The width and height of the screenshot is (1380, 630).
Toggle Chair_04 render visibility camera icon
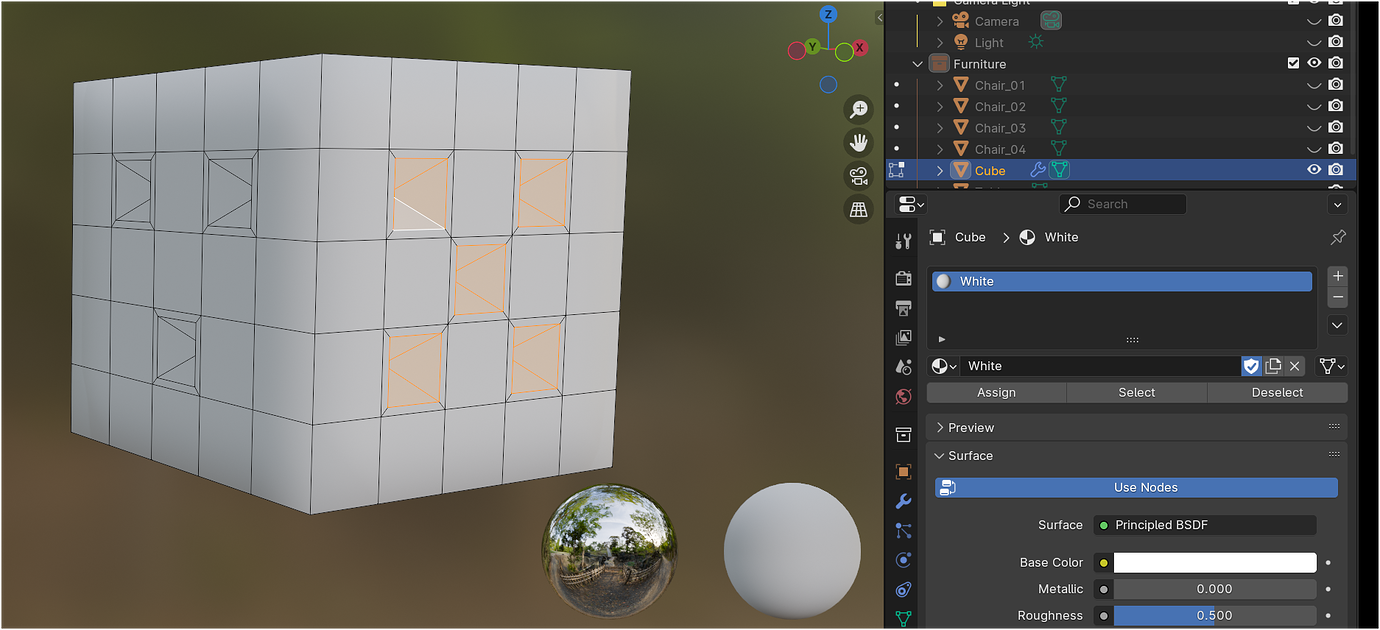click(x=1335, y=149)
